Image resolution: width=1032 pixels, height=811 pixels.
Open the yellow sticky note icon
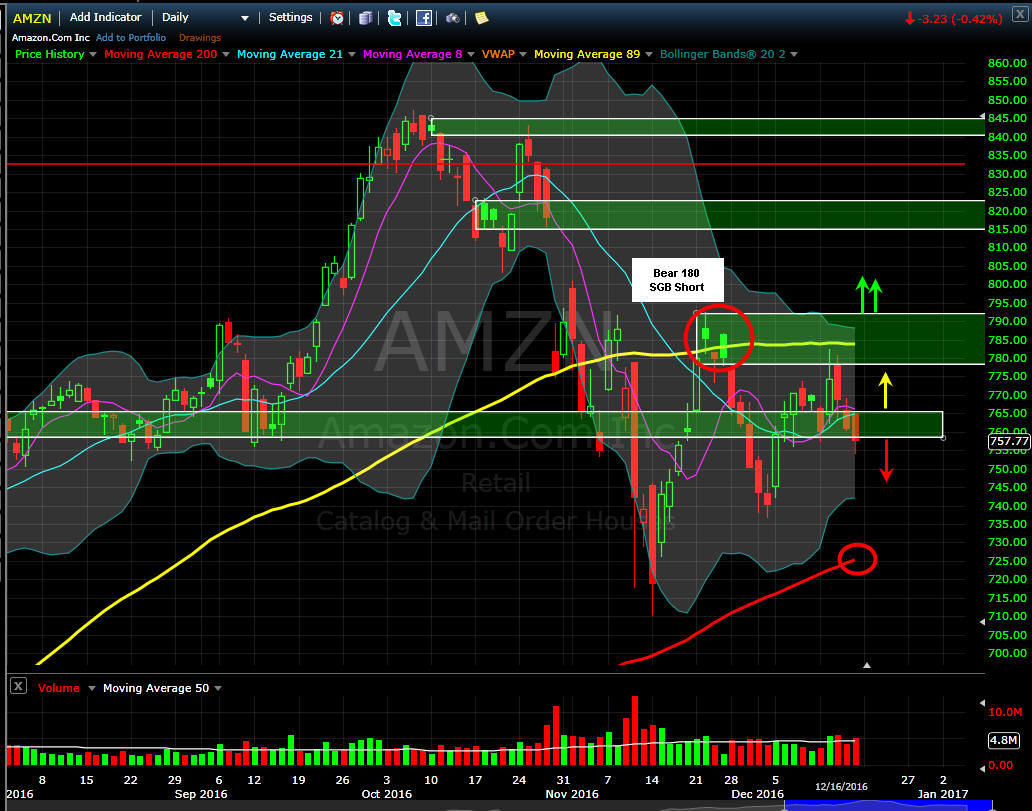(x=481, y=18)
